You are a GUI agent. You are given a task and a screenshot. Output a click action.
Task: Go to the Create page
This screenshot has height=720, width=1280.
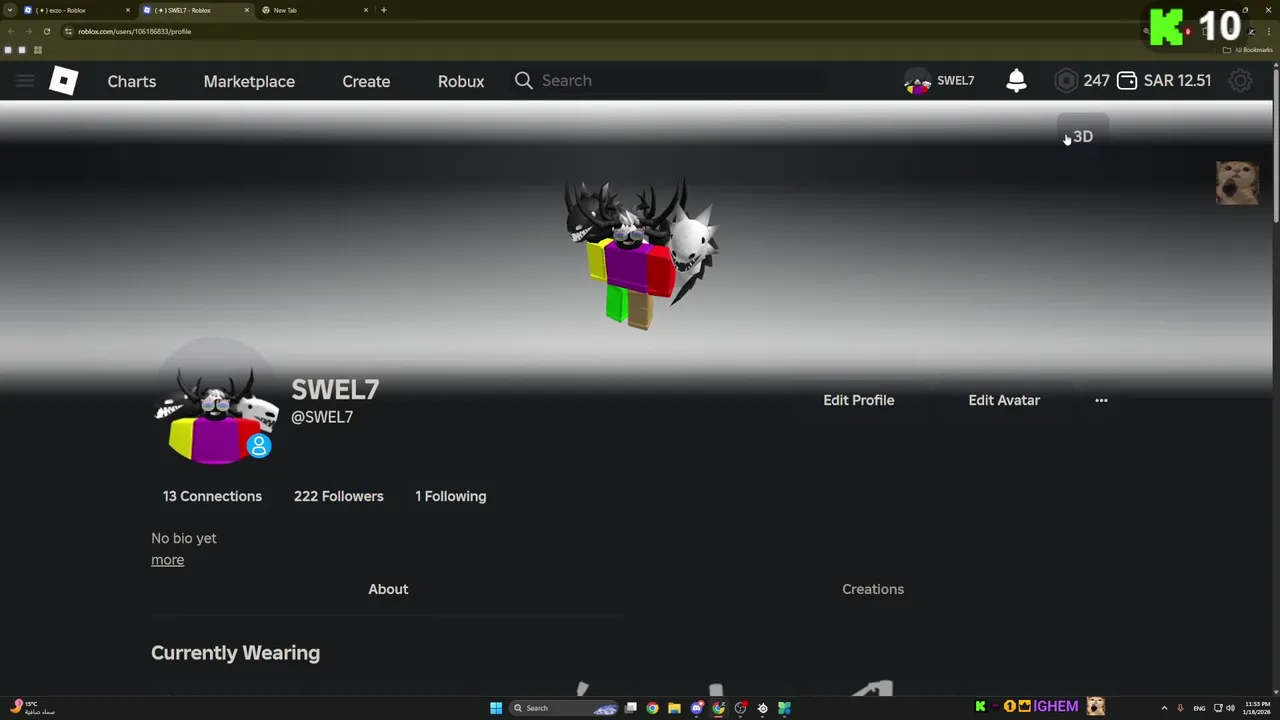click(366, 81)
